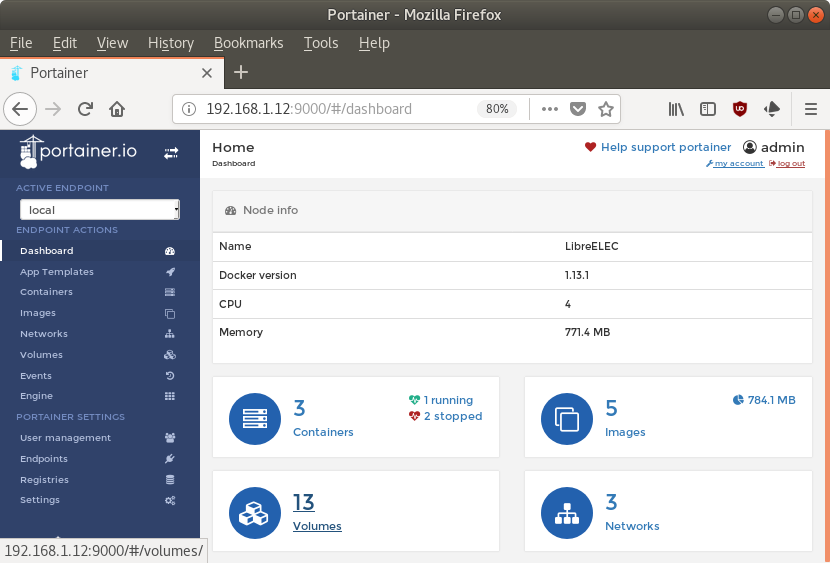Open the uBlock Origin extension icon
Screen dimensions: 830x563
(x=739, y=109)
